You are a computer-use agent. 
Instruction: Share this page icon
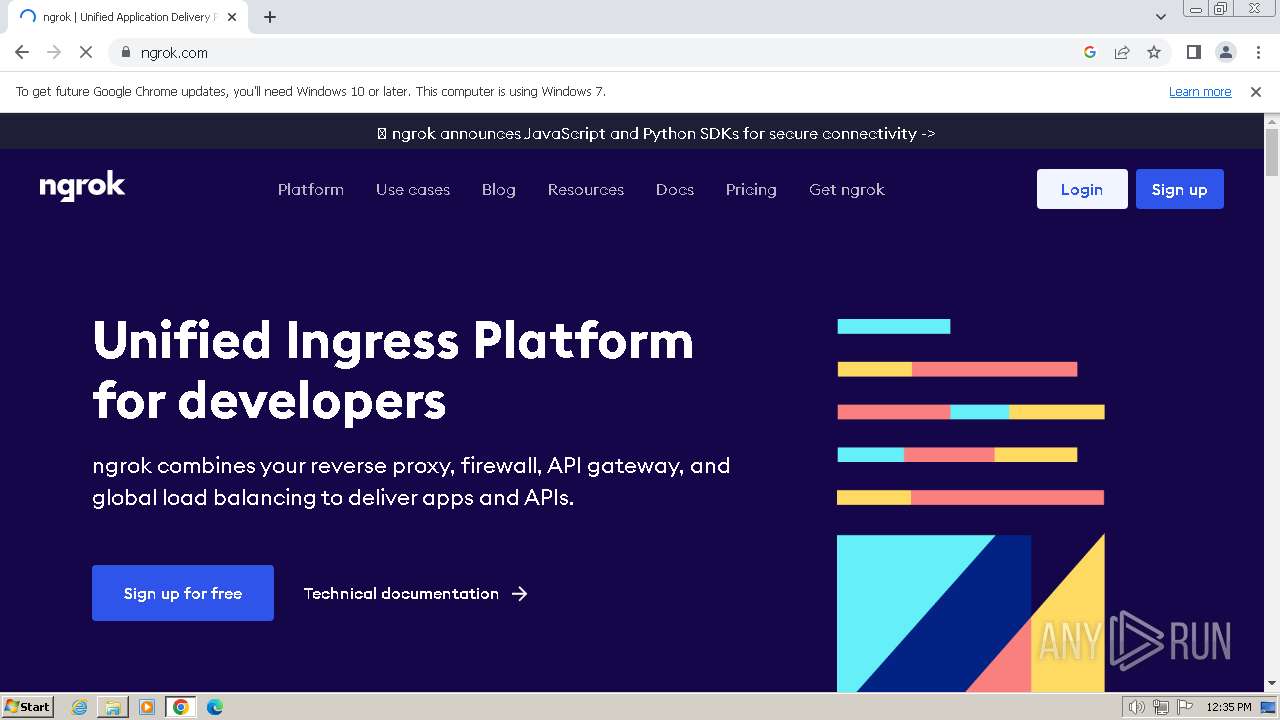point(1122,52)
